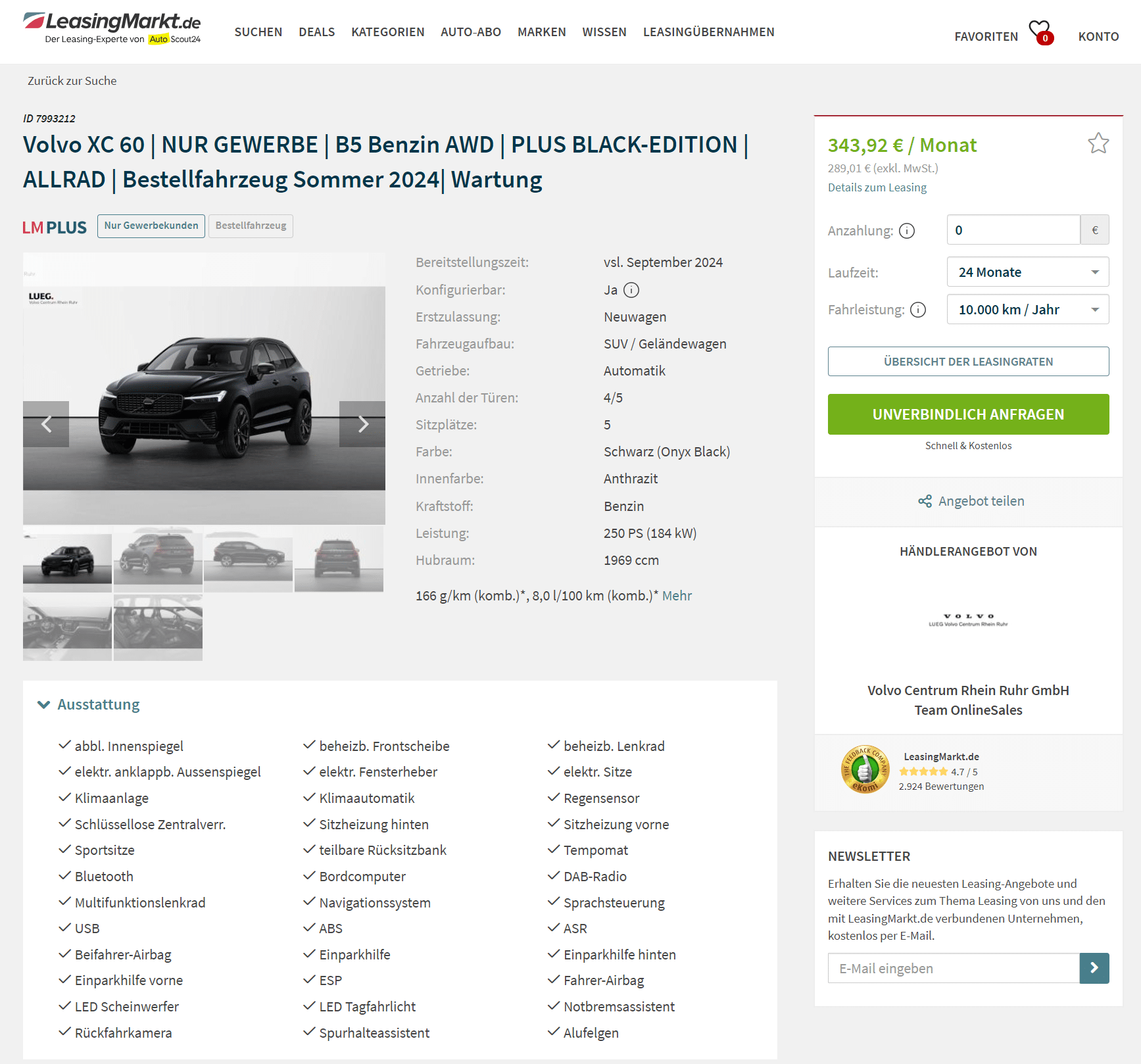Viewport: 1141px width, 1064px height.
Task: Click ÜBERSICHT DER LEASINGRATEN button
Action: pyautogui.click(x=968, y=362)
